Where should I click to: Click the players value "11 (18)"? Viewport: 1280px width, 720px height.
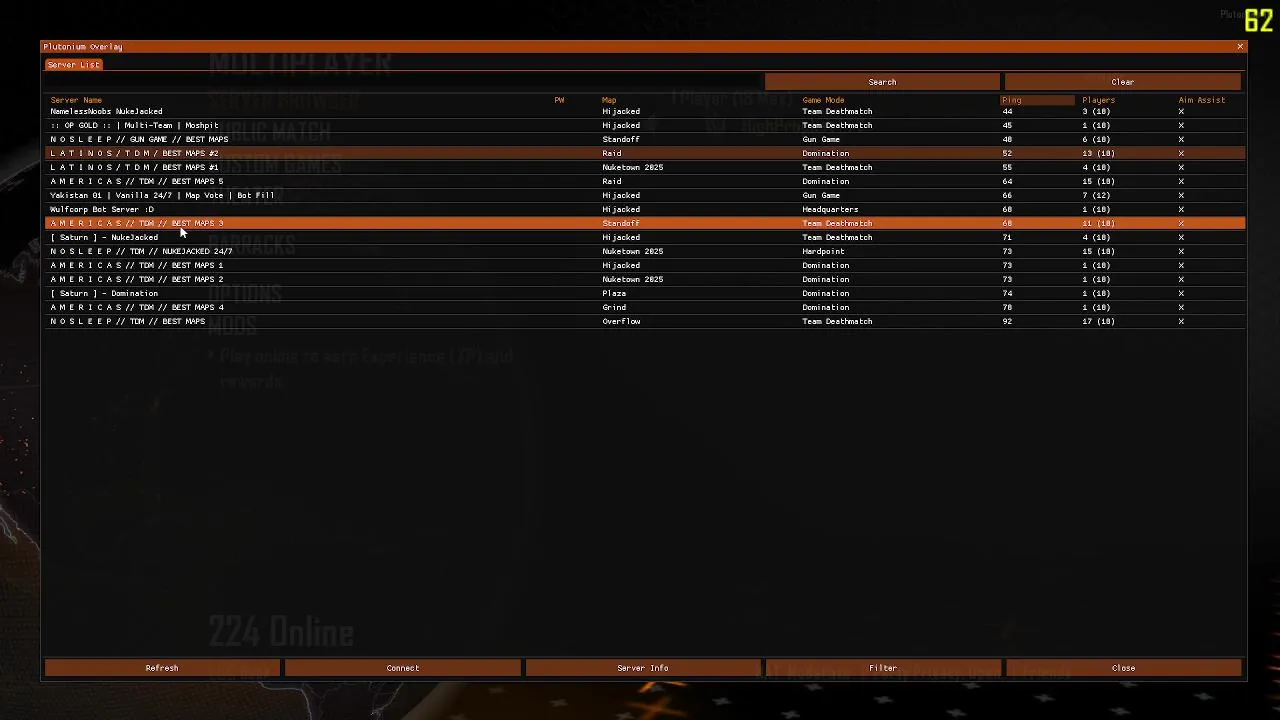click(x=1098, y=223)
